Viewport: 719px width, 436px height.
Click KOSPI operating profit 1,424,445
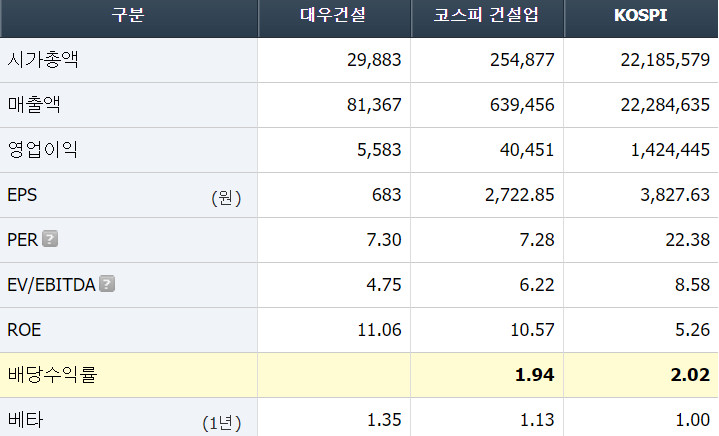[x=670, y=150]
